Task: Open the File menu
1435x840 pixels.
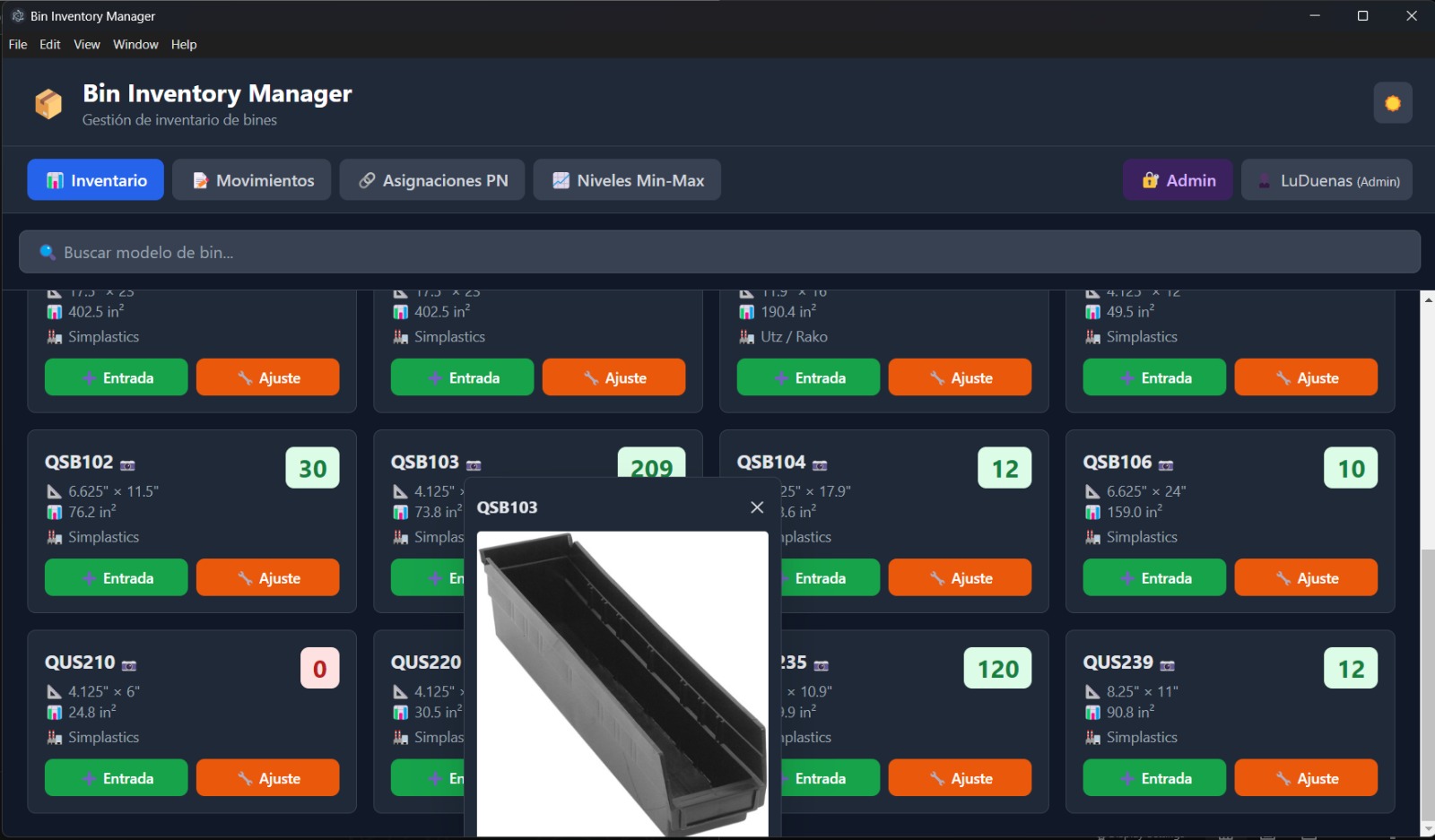Action: pyautogui.click(x=16, y=44)
